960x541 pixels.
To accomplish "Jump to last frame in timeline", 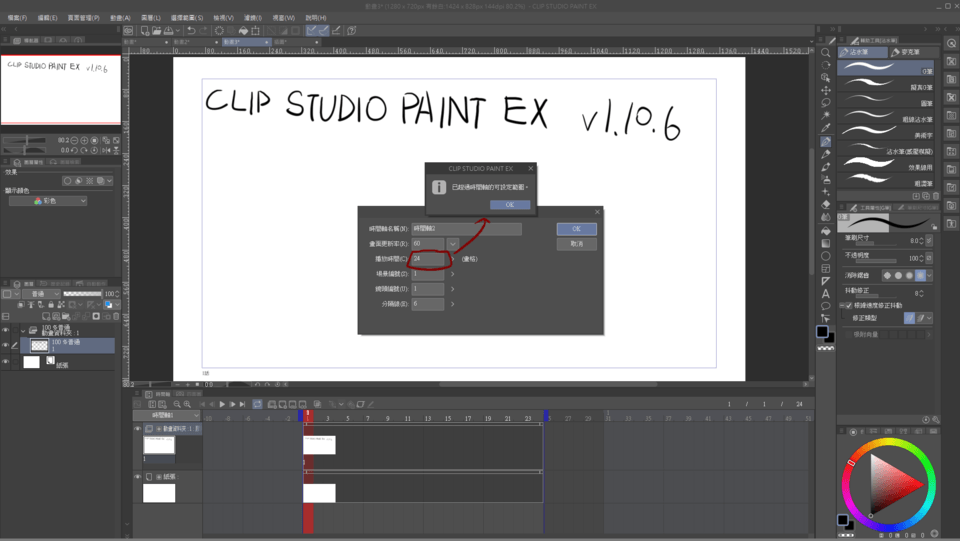I will 242,404.
